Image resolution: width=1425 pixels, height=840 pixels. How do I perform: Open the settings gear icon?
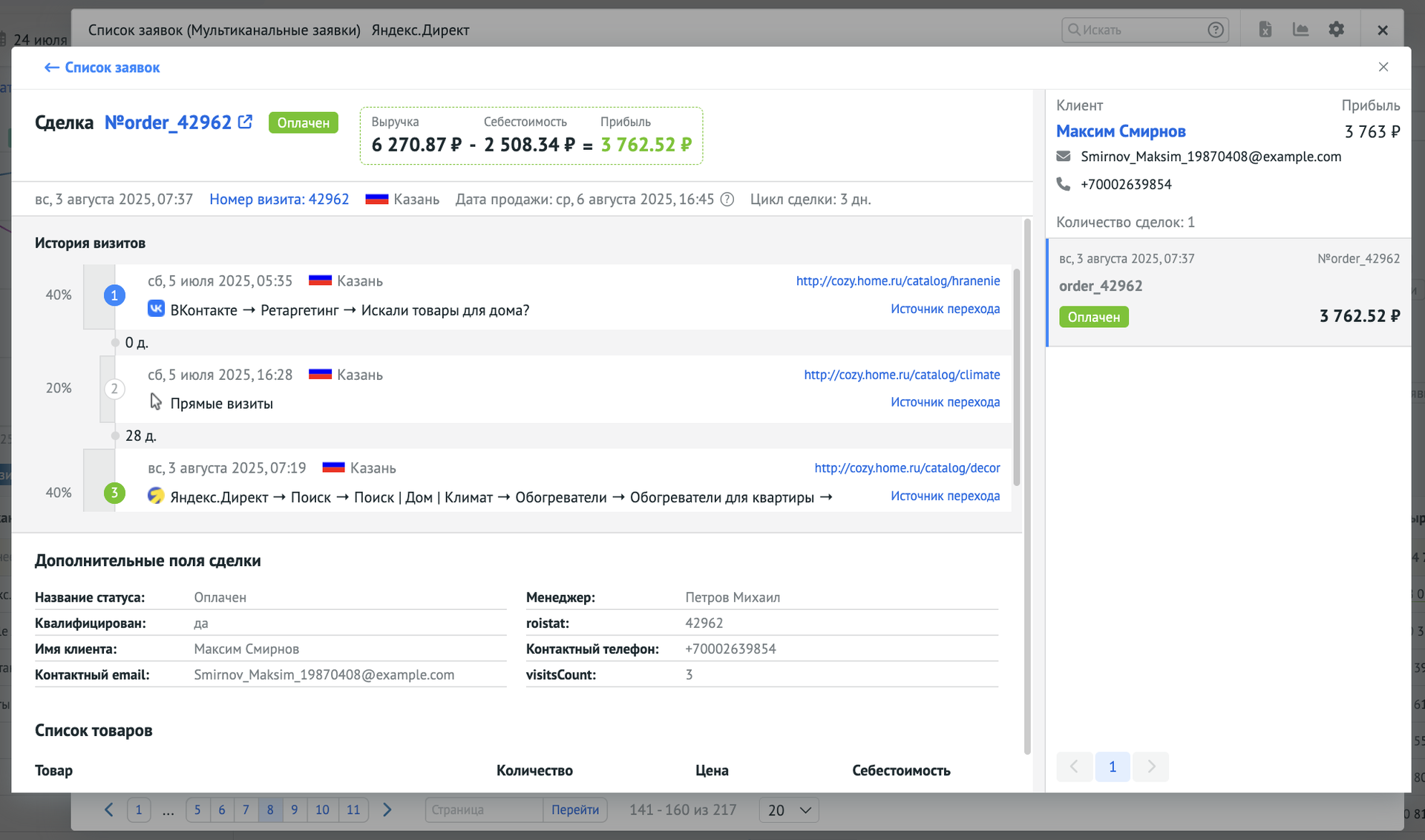click(1336, 30)
